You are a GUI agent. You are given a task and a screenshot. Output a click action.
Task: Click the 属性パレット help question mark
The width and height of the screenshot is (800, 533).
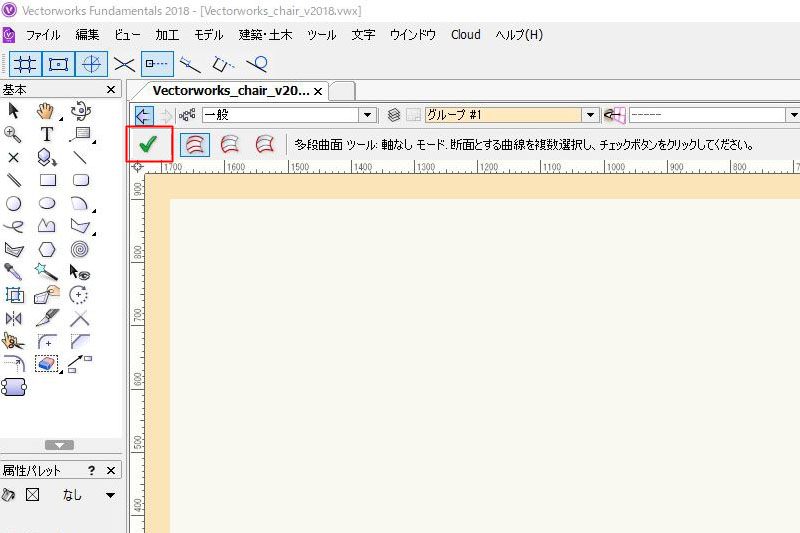coord(91,470)
